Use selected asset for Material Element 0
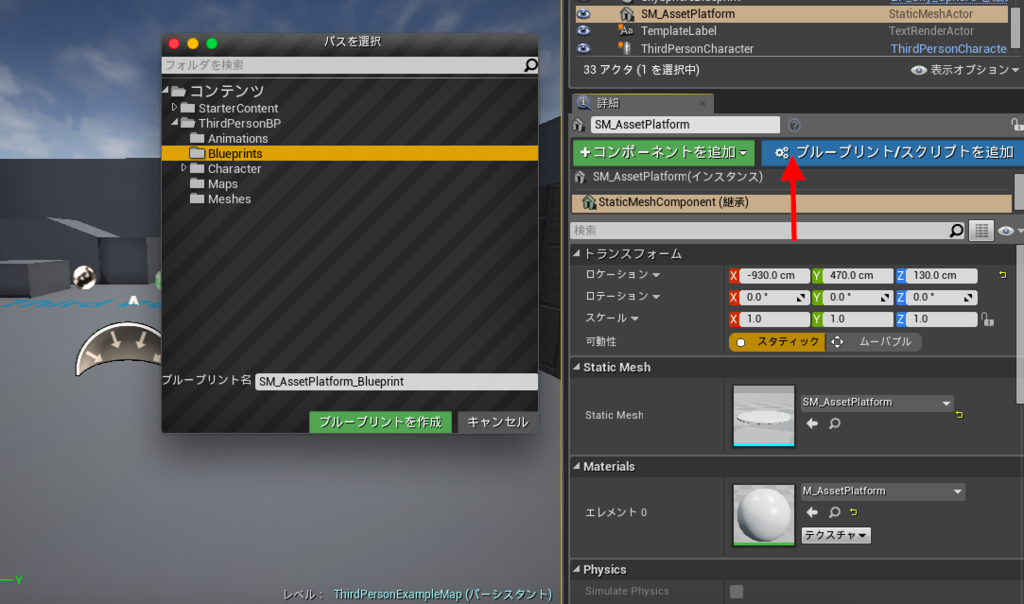Image resolution: width=1024 pixels, height=604 pixels. click(x=812, y=512)
